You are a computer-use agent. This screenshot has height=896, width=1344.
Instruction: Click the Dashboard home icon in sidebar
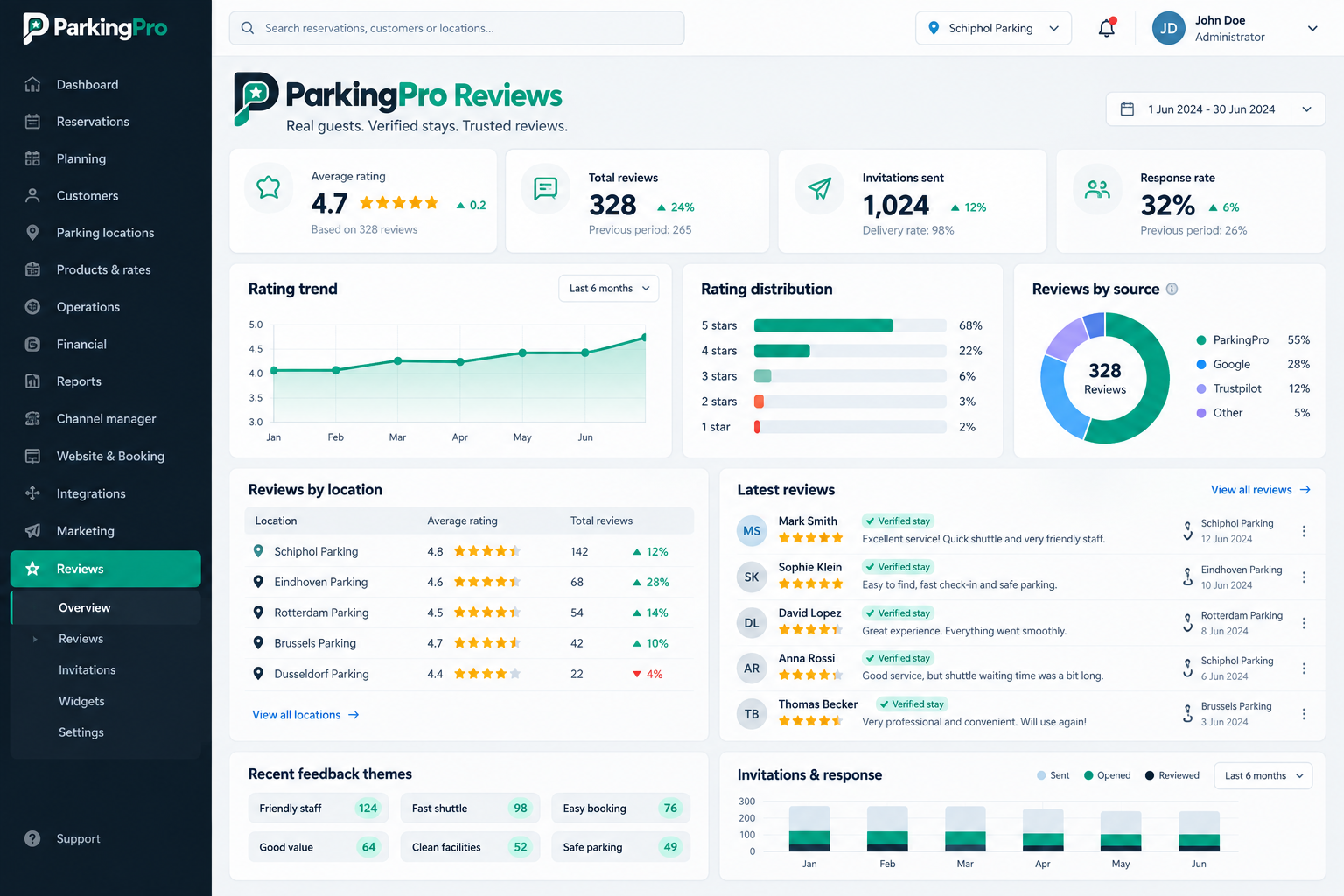click(x=32, y=84)
